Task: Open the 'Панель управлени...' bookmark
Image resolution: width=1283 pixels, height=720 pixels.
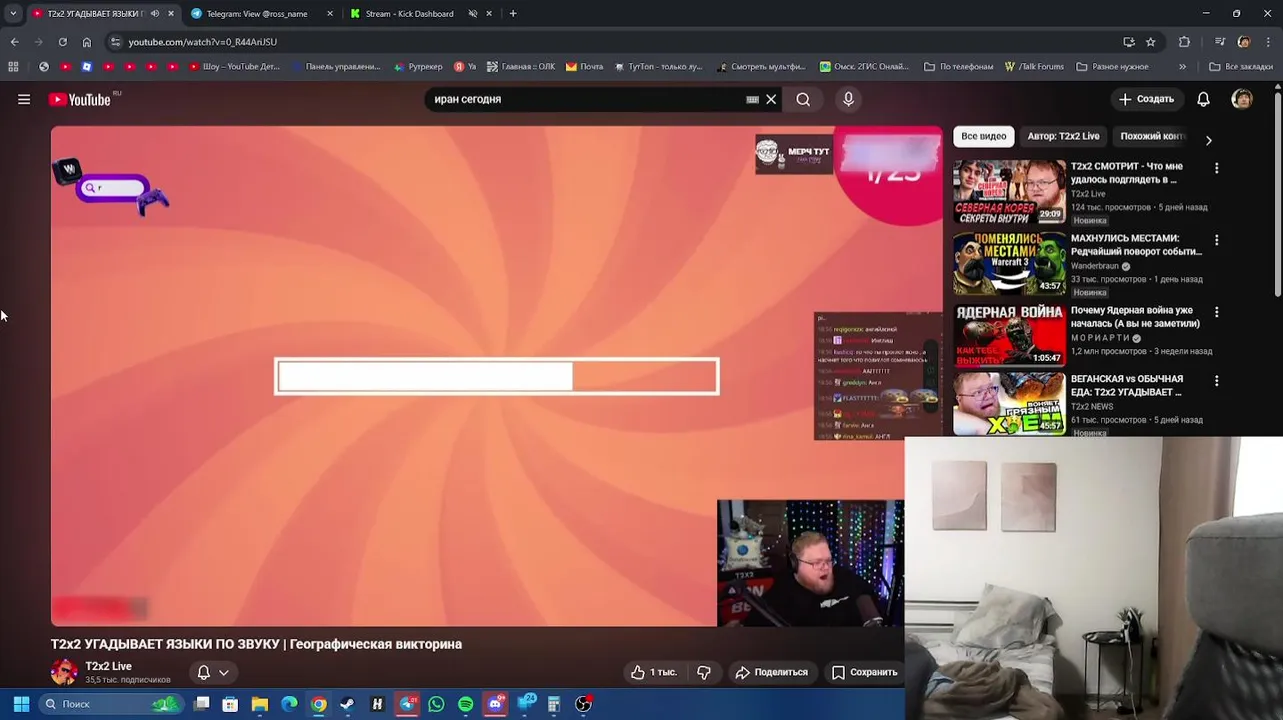Action: pyautogui.click(x=335, y=67)
